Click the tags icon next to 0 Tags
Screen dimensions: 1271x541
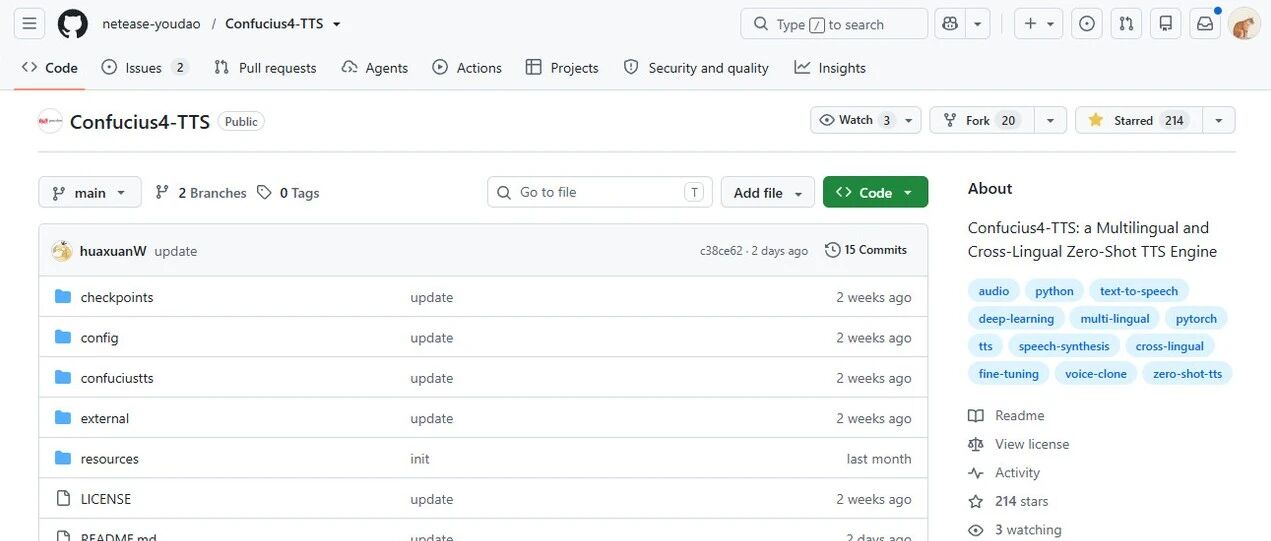pos(264,192)
